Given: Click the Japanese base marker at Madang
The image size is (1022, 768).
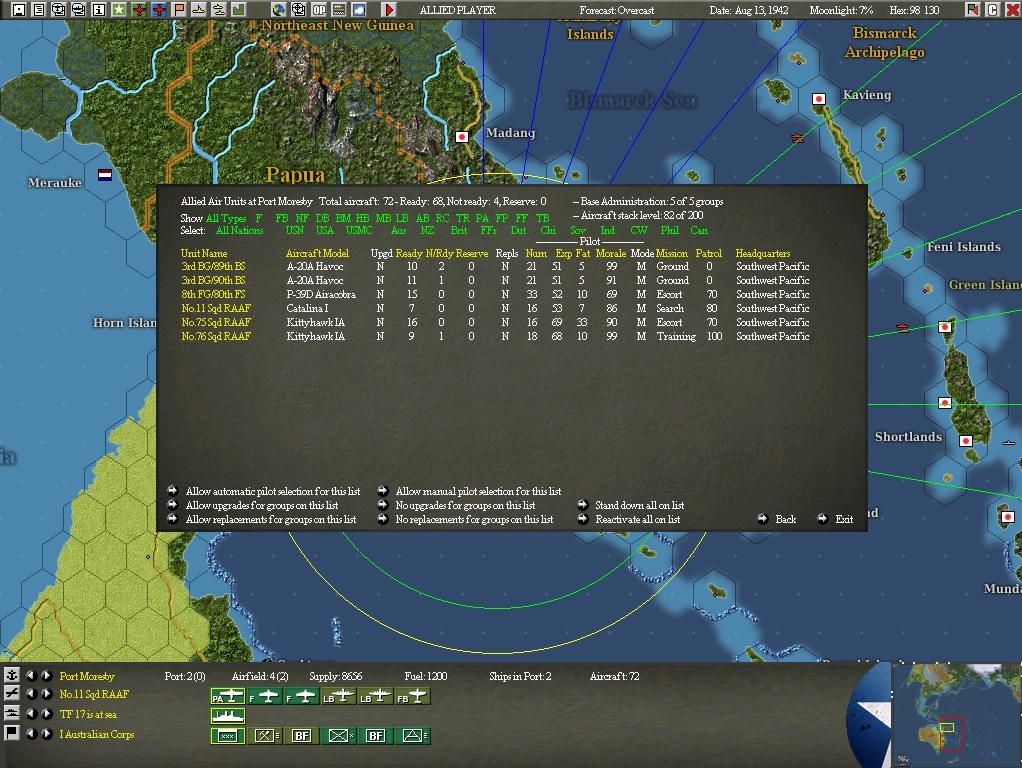Looking at the screenshot, I should click(x=462, y=137).
